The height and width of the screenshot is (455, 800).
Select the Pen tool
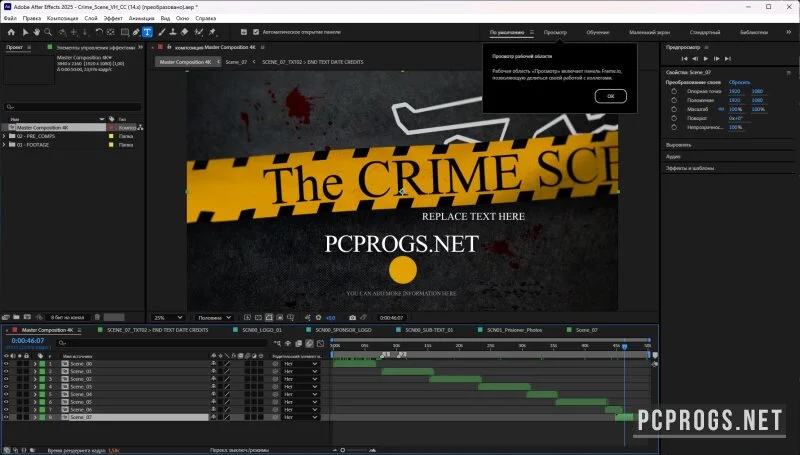[x=136, y=32]
